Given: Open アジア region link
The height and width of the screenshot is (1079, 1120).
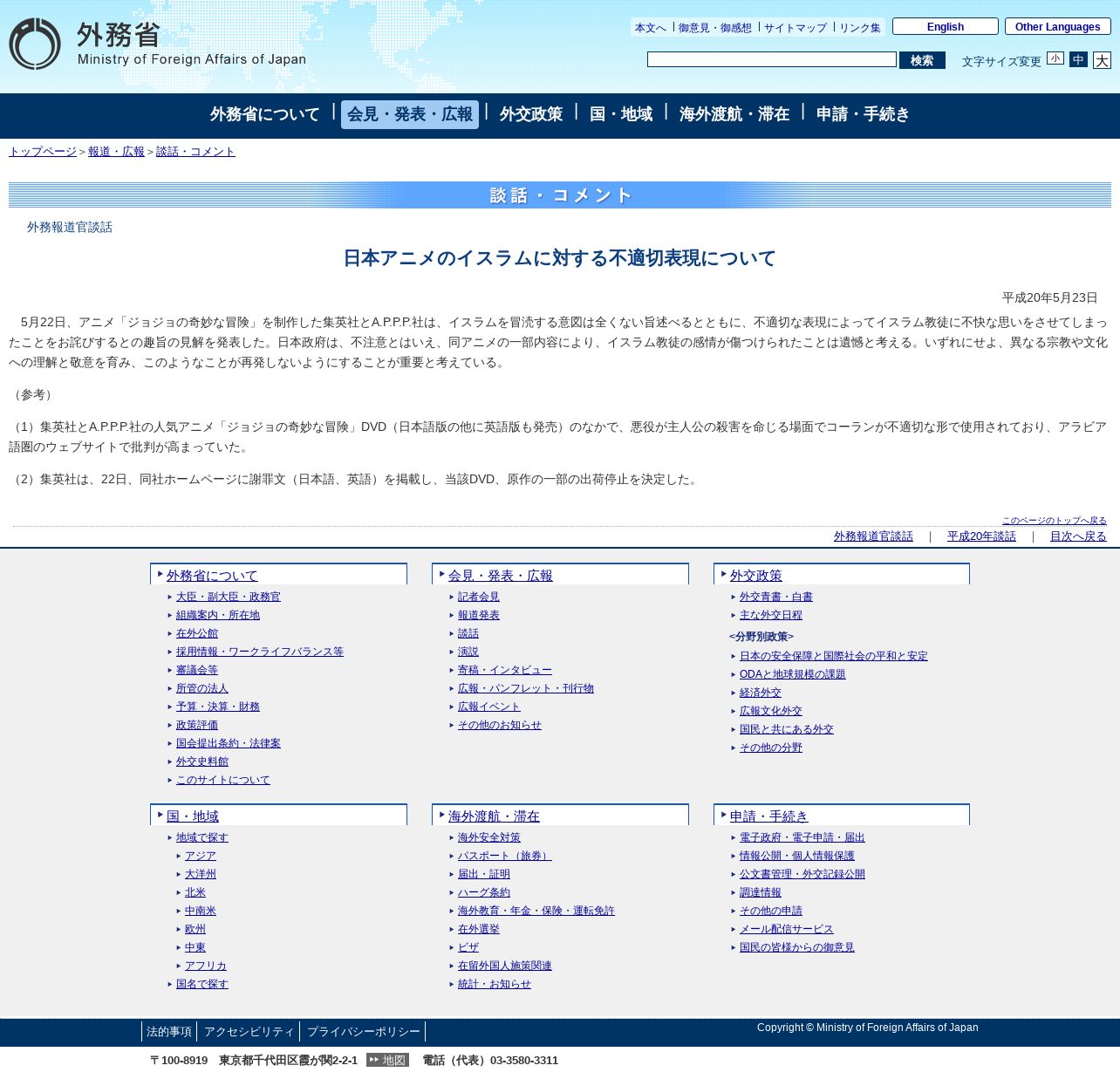Looking at the screenshot, I should (x=201, y=856).
